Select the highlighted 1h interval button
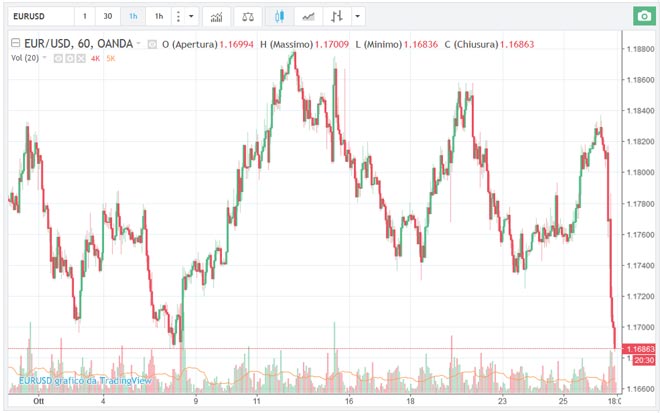660x413 pixels. coord(133,17)
